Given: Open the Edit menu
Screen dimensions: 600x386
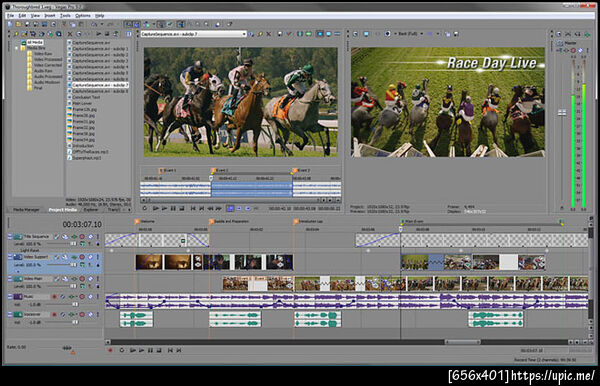Looking at the screenshot, I should pos(23,16).
